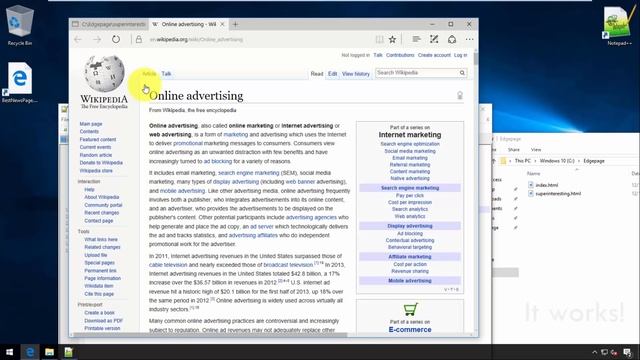Click the page protection padlock icon
The image size is (640, 360).
(460, 96)
